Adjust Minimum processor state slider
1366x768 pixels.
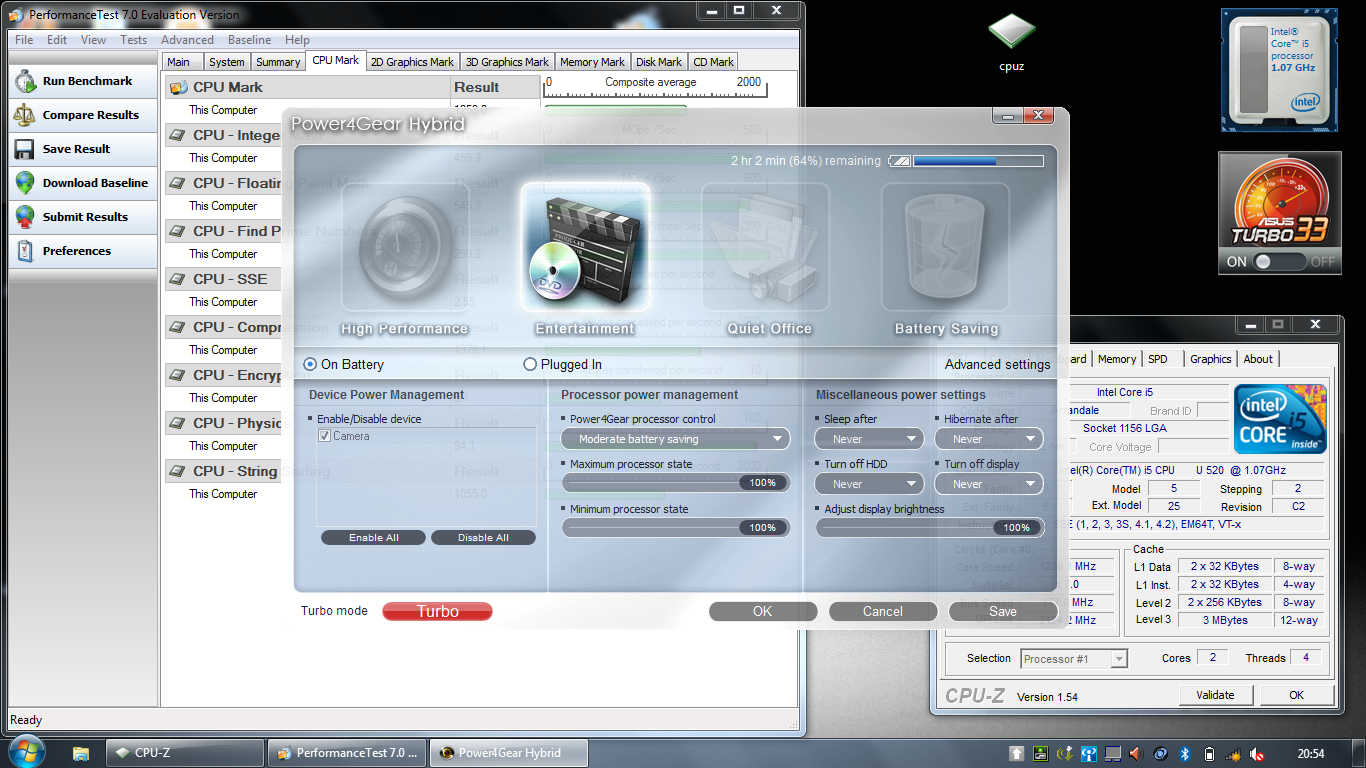point(676,527)
